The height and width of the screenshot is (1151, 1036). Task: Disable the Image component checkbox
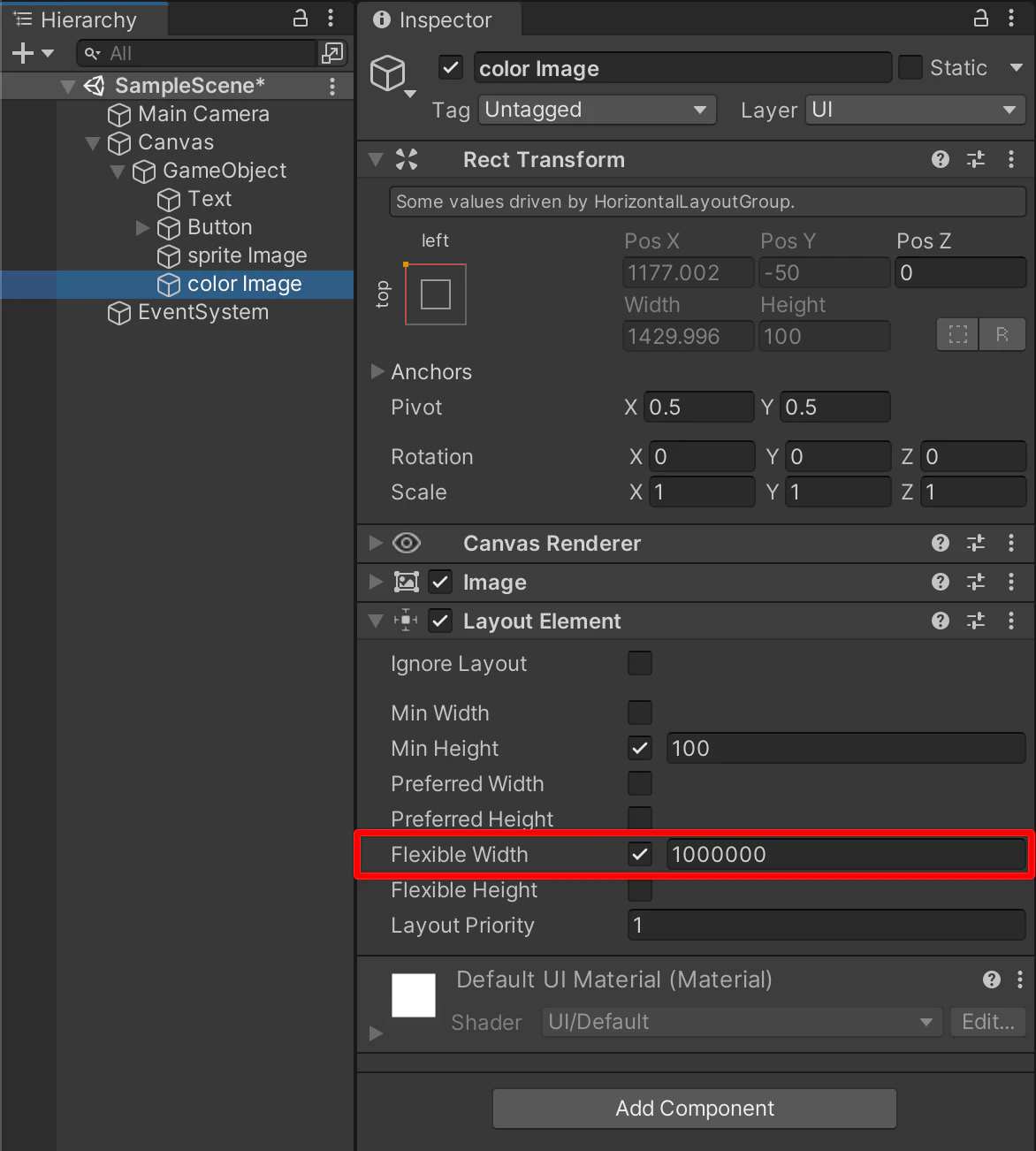(x=440, y=582)
